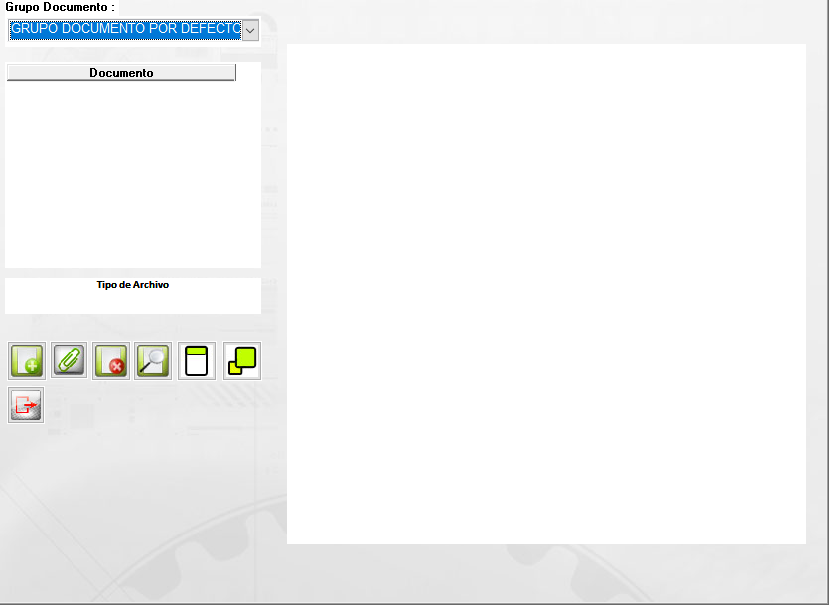Click the Tipo de Archivo label
This screenshot has width=829, height=605.
(x=133, y=285)
